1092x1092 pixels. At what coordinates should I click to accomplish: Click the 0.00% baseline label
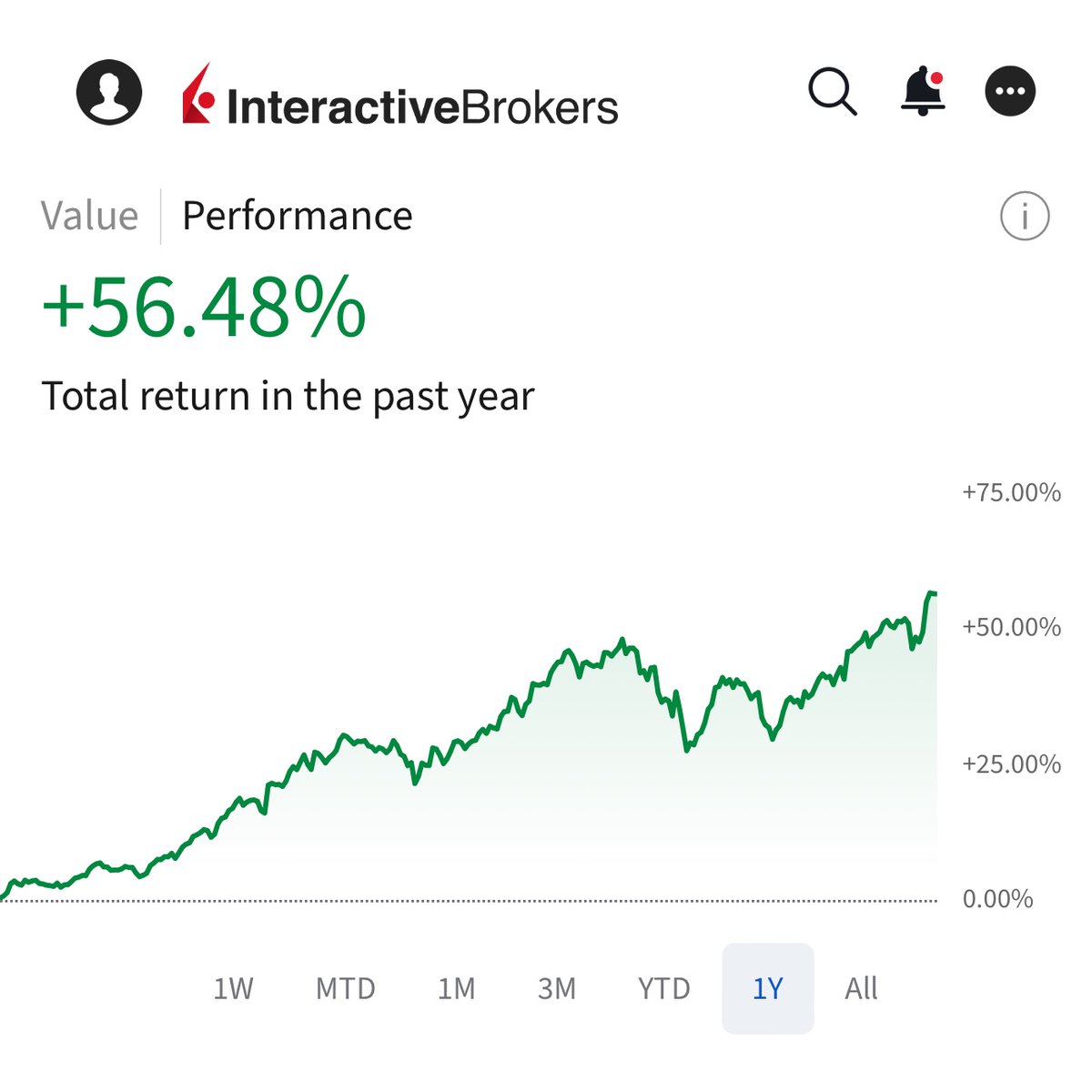997,899
